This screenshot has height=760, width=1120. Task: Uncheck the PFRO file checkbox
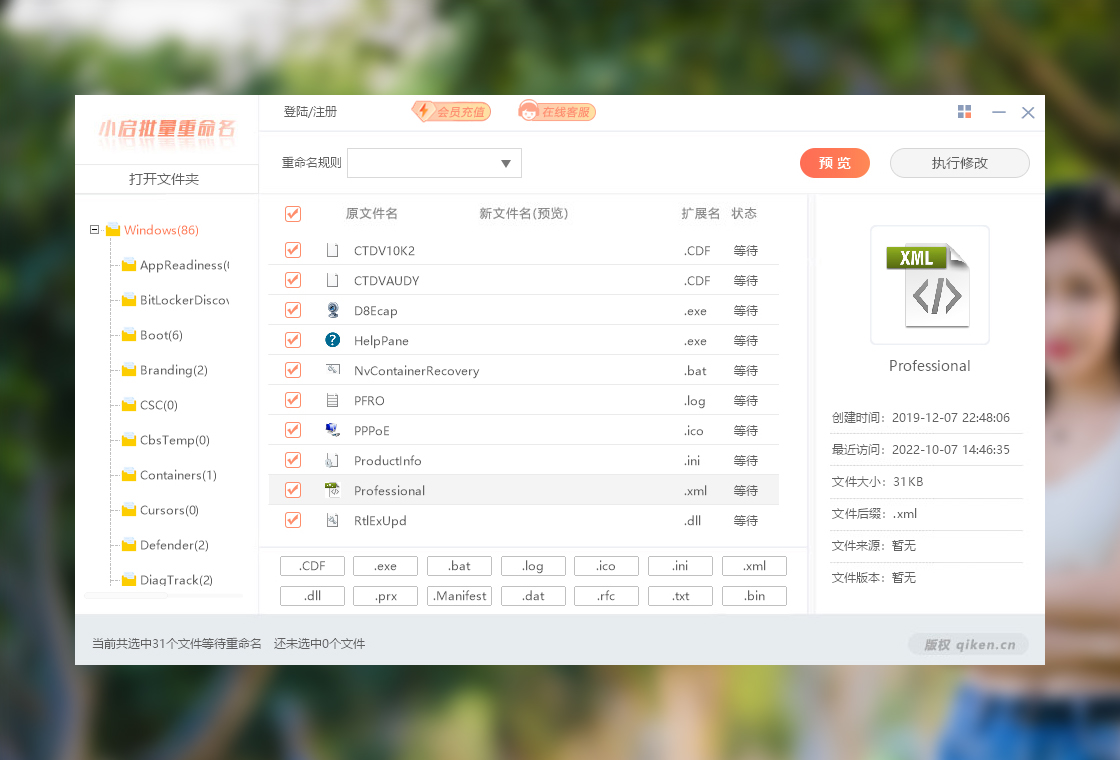coord(293,400)
